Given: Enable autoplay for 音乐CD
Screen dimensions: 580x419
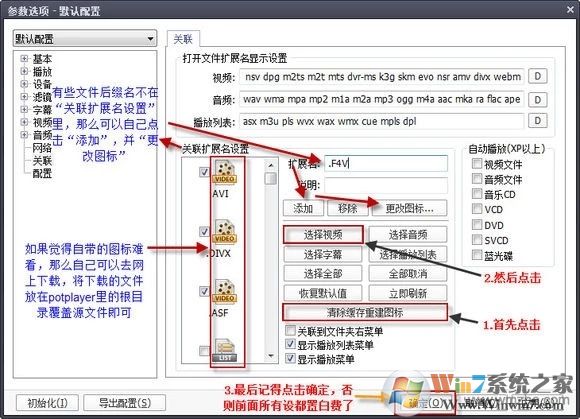Looking at the screenshot, I should [477, 194].
